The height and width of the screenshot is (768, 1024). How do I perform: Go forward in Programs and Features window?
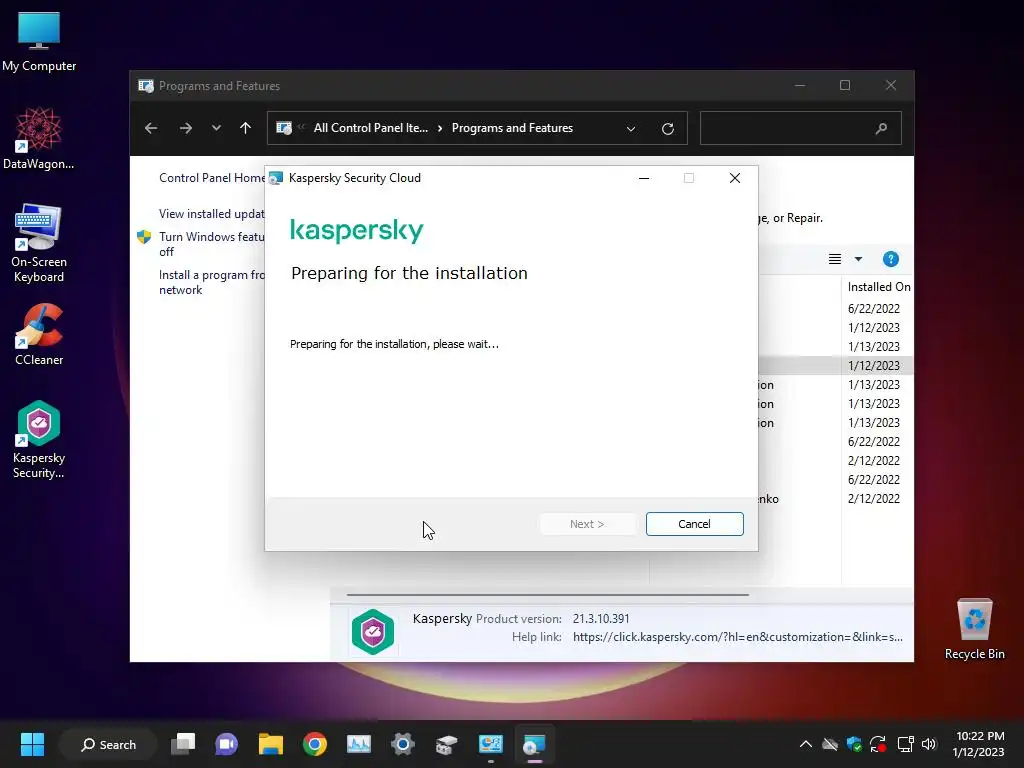click(185, 128)
